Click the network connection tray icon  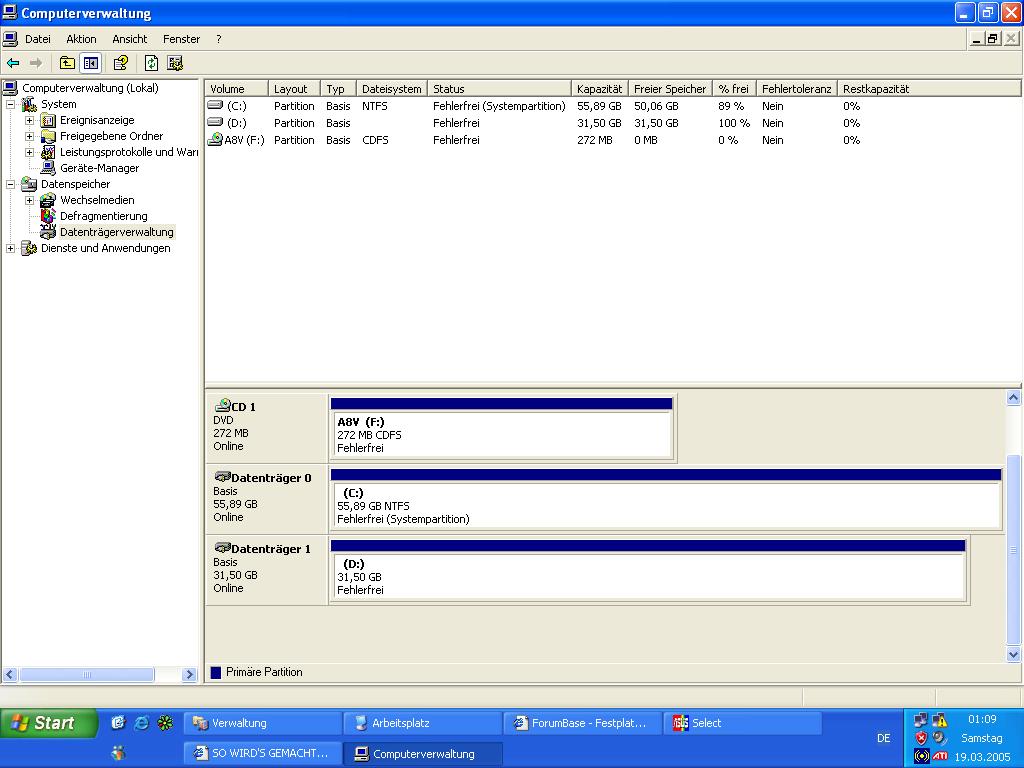coord(921,720)
